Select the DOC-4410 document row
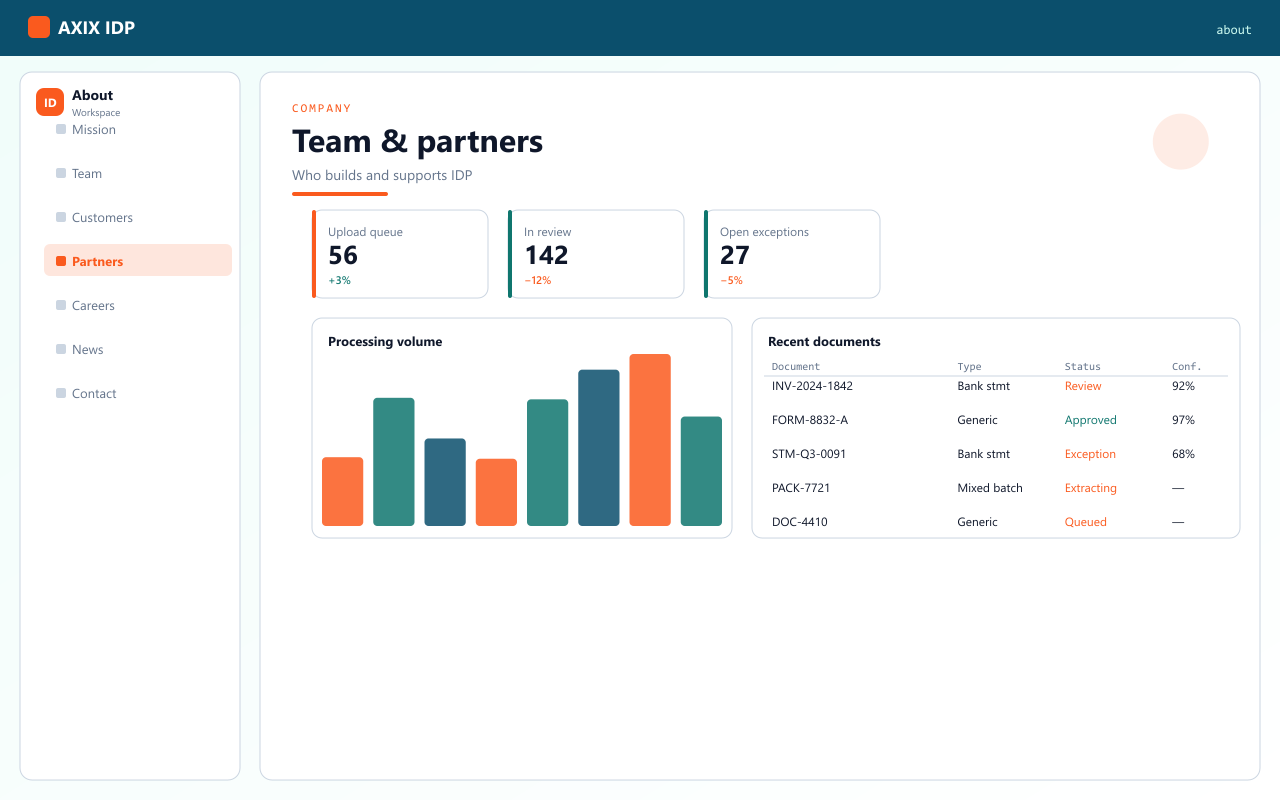The width and height of the screenshot is (1280, 800). (996, 522)
